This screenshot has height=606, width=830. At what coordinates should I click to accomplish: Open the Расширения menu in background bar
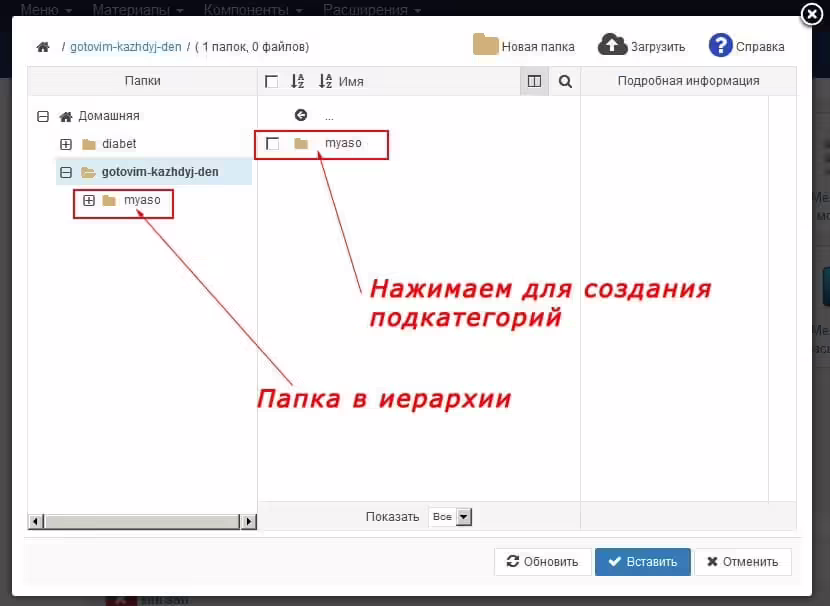372,10
